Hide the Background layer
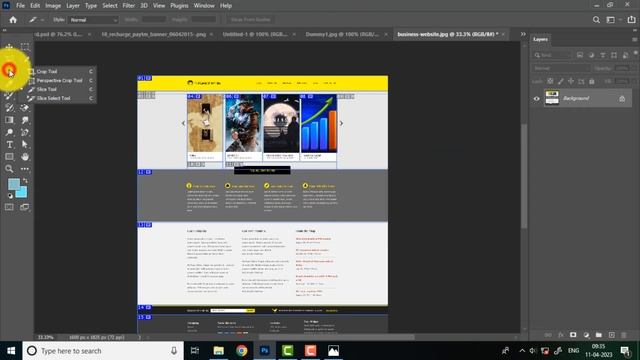This screenshot has height=360, width=640. (x=537, y=98)
